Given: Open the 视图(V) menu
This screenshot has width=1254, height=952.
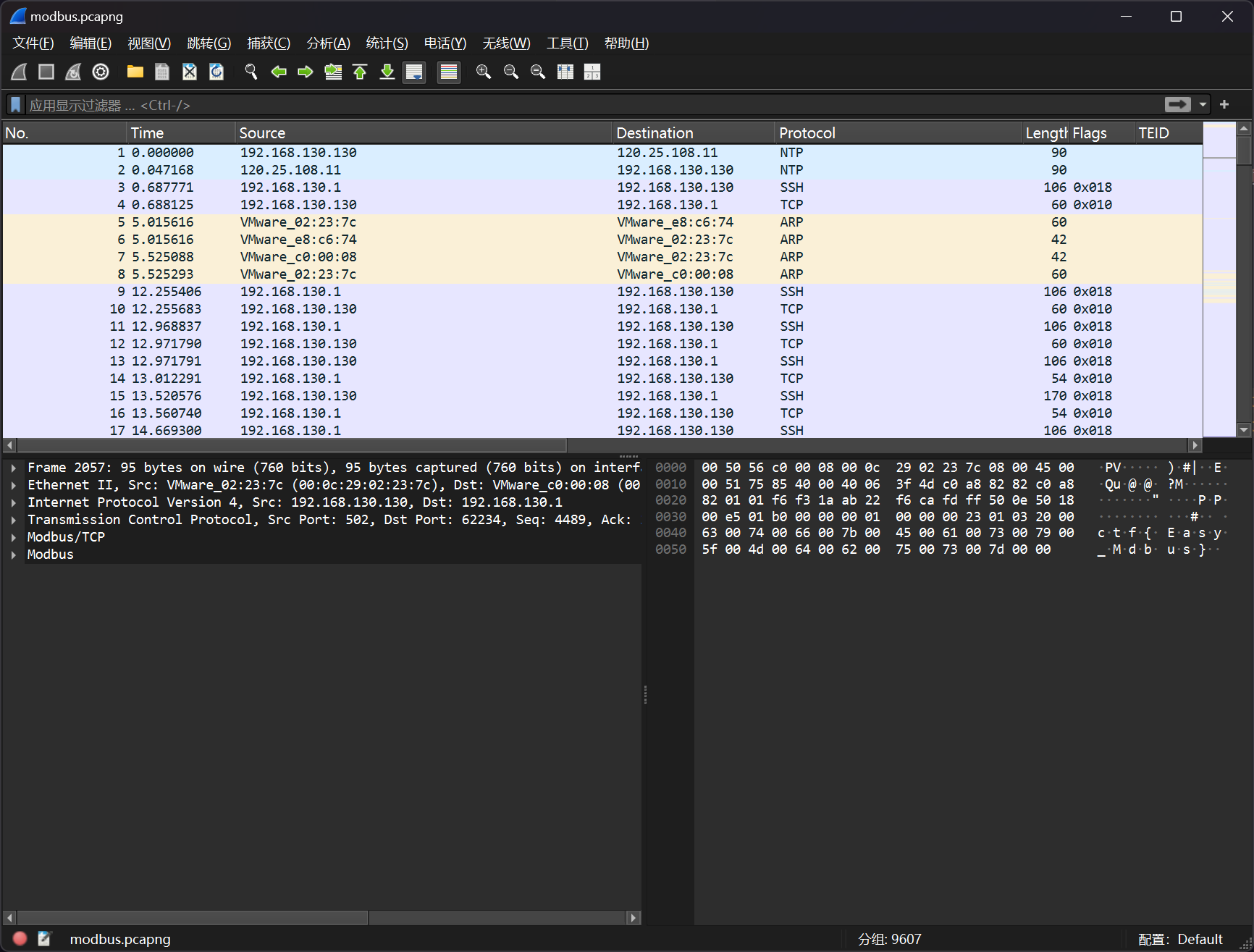Looking at the screenshot, I should (149, 43).
